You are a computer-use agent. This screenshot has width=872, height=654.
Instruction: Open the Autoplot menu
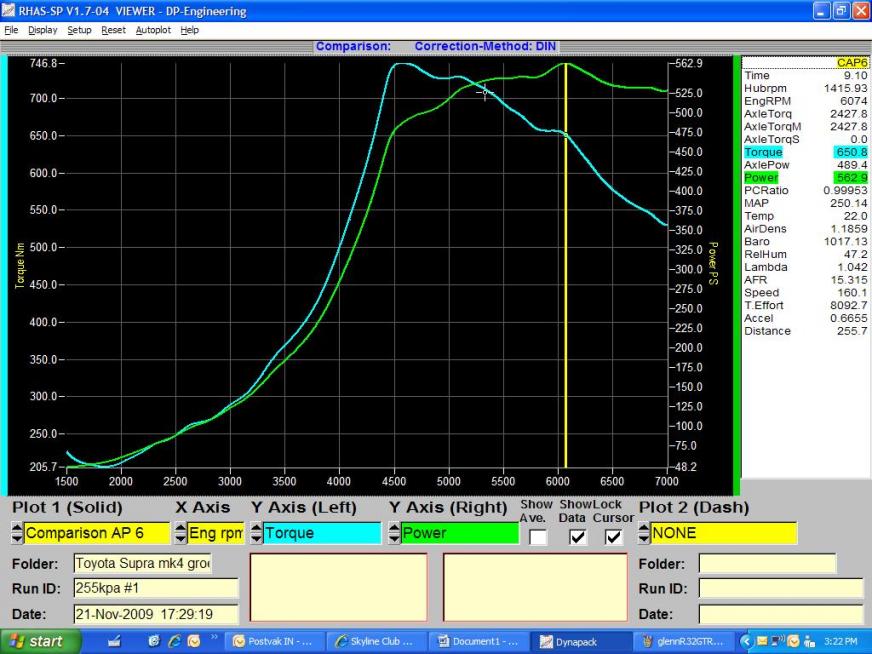coord(153,30)
